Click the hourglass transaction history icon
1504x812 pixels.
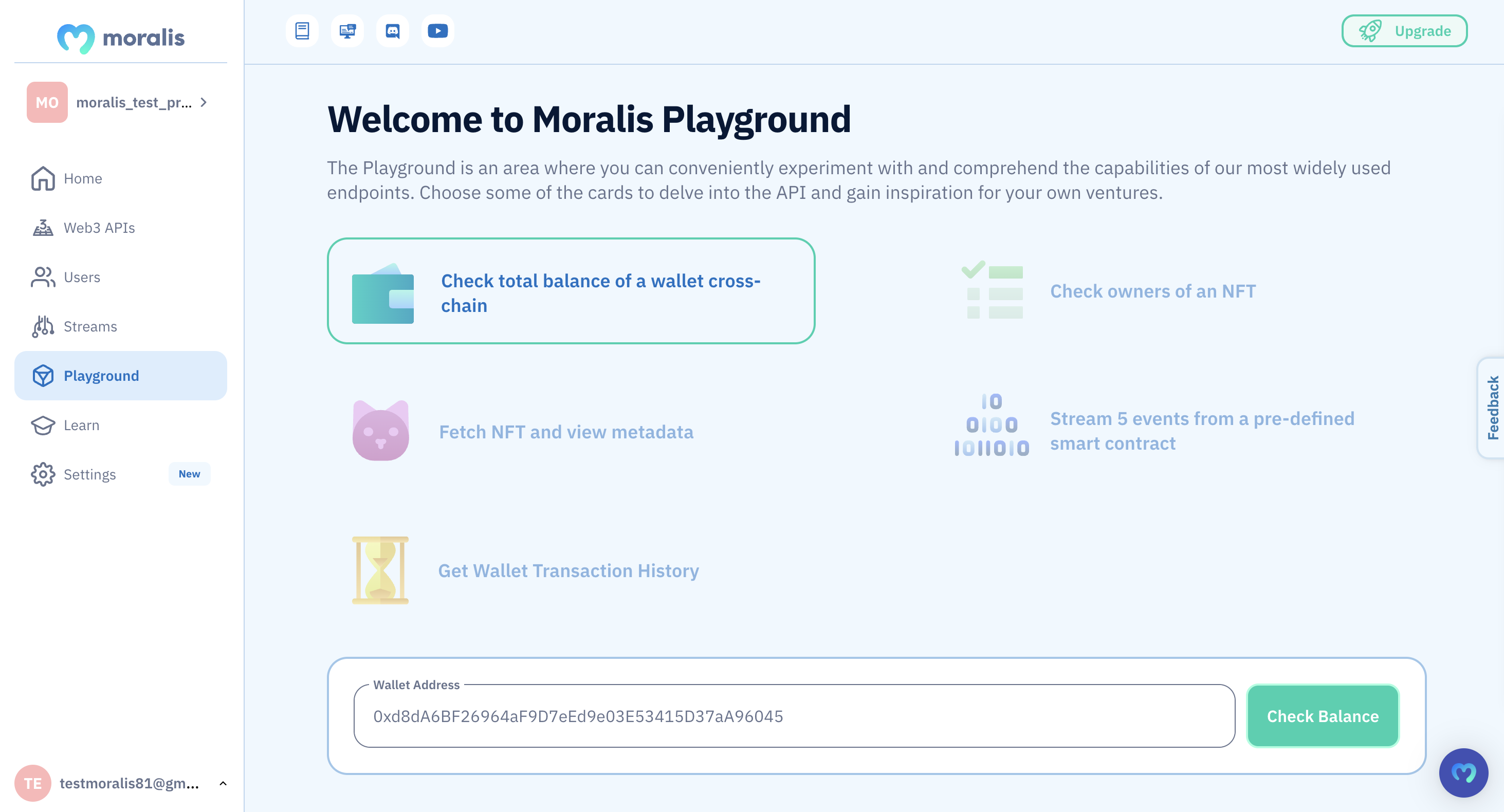[x=380, y=570]
